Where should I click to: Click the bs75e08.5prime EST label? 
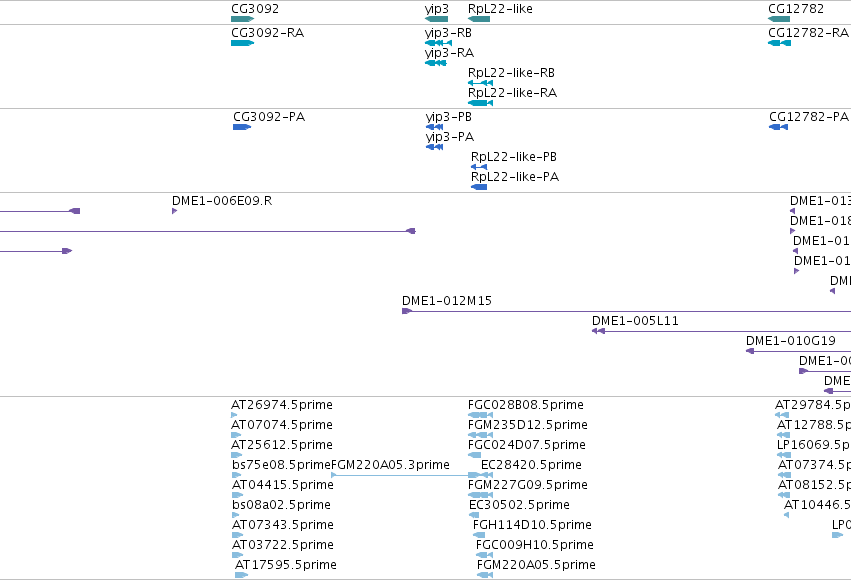(x=281, y=465)
